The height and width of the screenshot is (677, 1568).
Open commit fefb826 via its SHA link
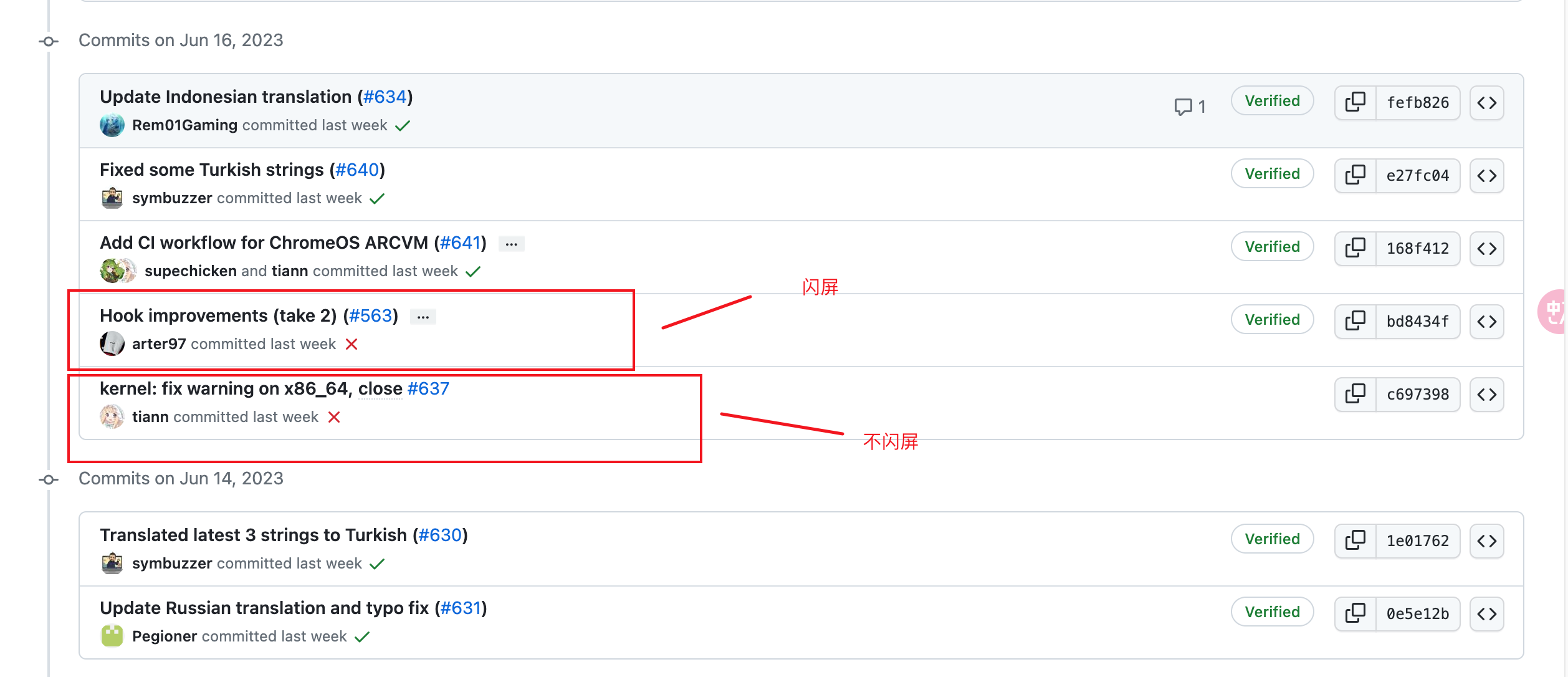point(1417,102)
